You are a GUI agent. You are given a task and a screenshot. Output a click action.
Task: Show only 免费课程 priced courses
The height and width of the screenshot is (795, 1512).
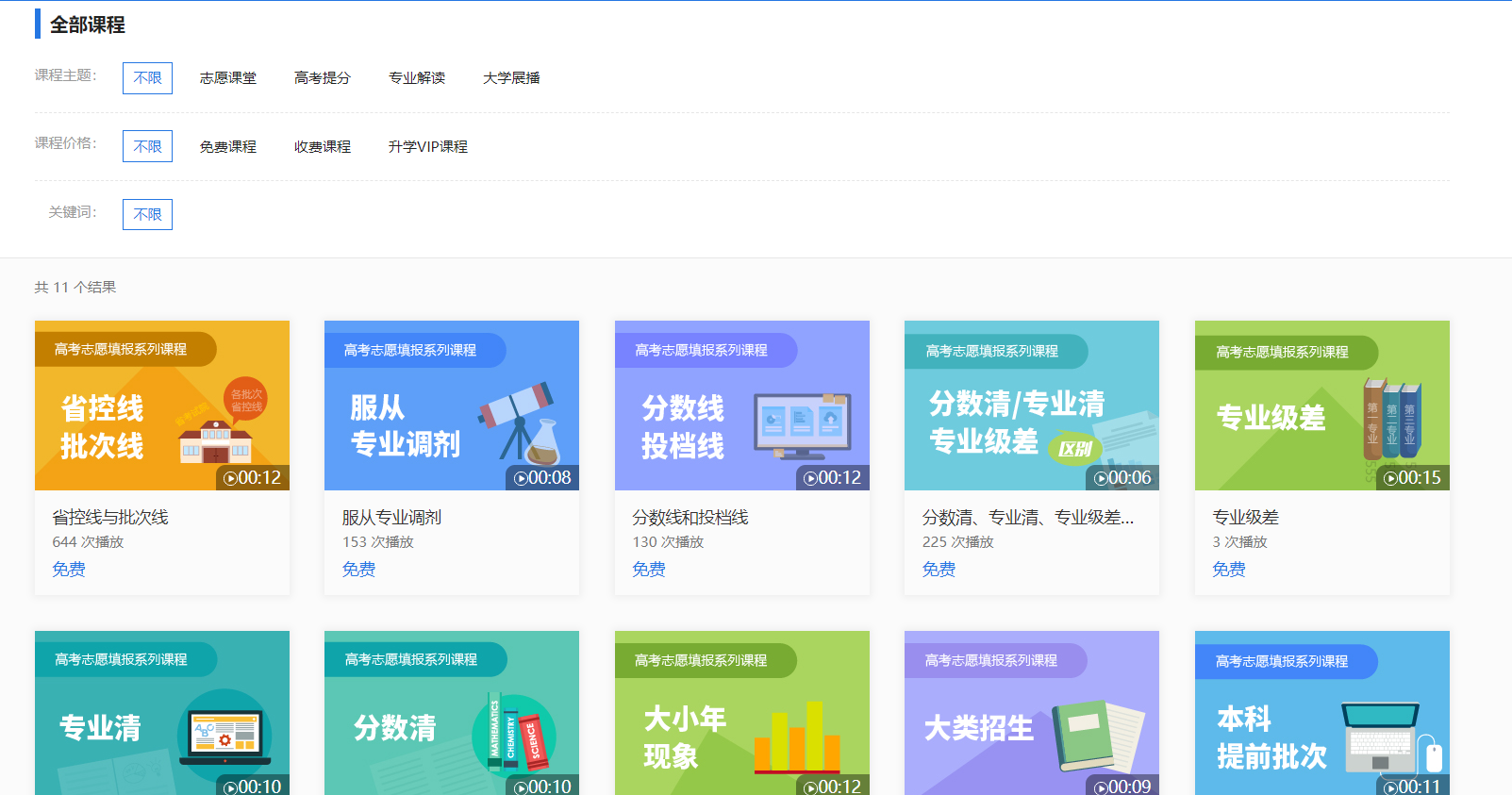(x=228, y=147)
